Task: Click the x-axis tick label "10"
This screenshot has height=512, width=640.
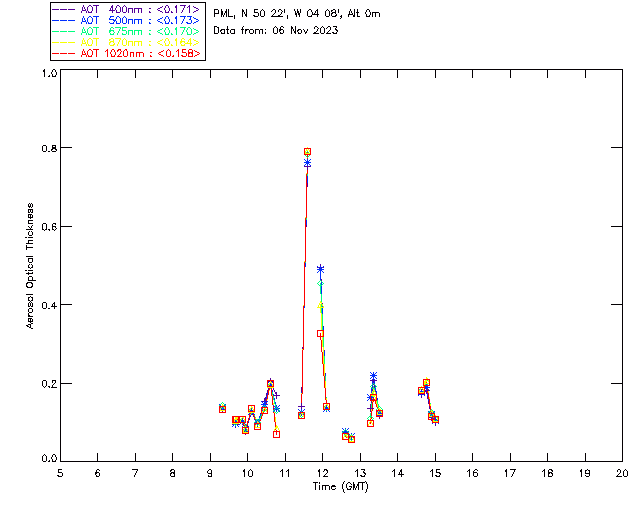Action: click(247, 473)
